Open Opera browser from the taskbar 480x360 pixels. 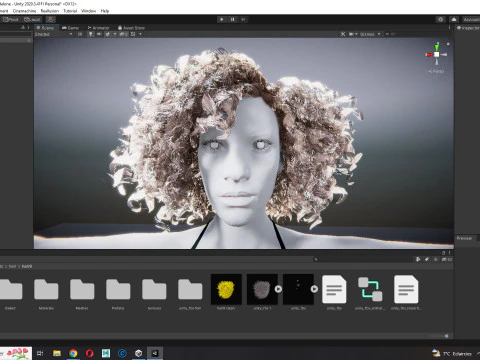click(90, 353)
